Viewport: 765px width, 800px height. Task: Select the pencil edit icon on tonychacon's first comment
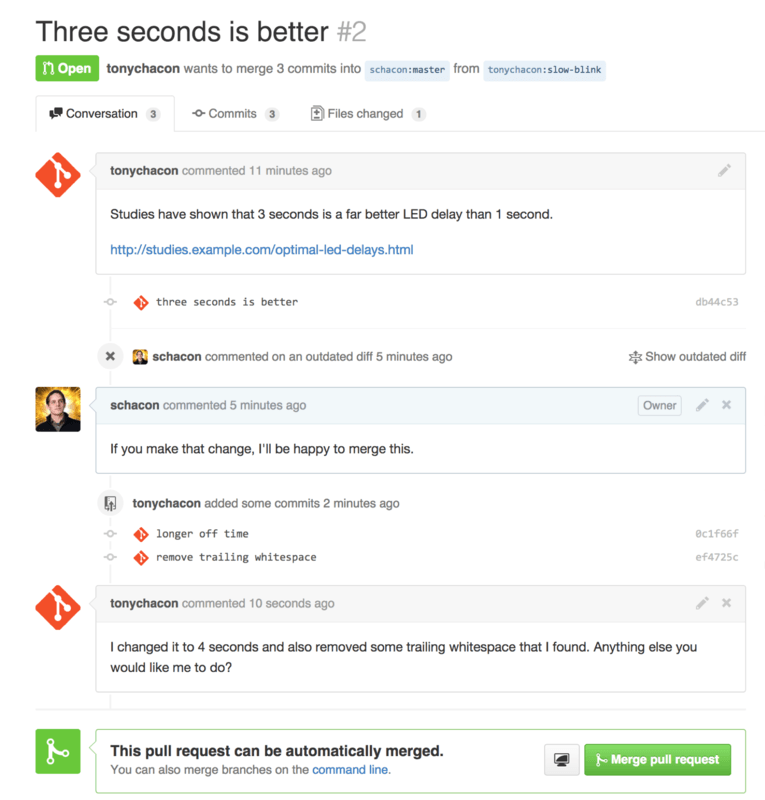tap(724, 170)
